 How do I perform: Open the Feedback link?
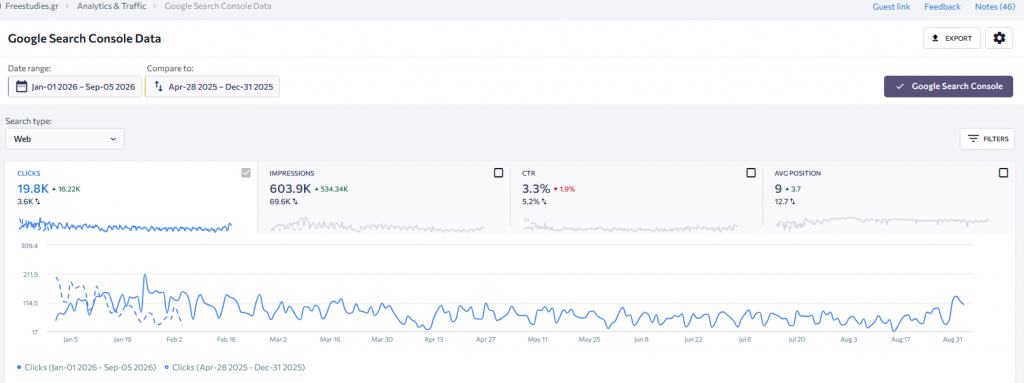(942, 7)
